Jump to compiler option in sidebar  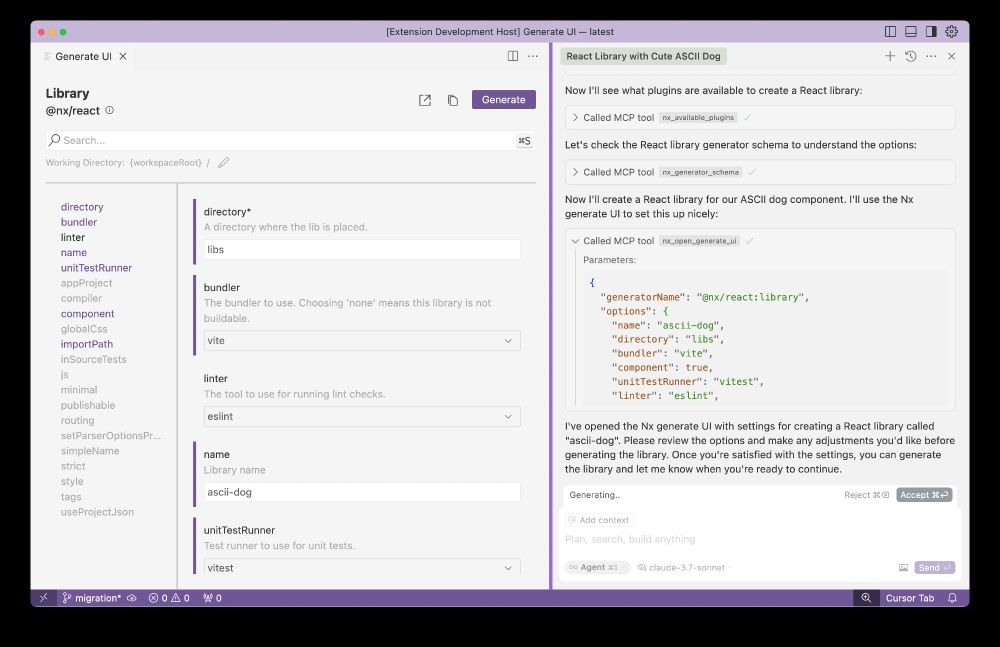(x=81, y=299)
